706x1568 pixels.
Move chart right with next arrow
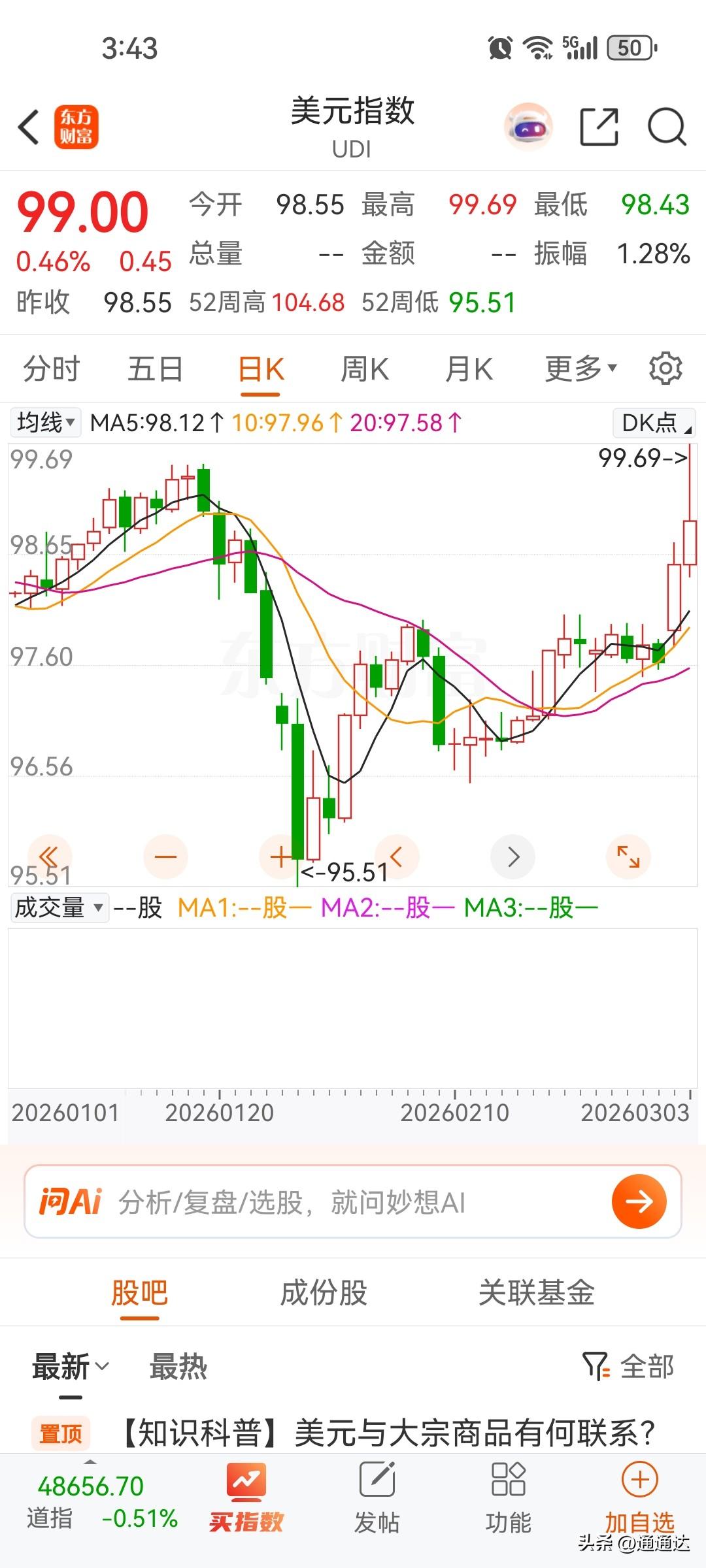(x=513, y=856)
